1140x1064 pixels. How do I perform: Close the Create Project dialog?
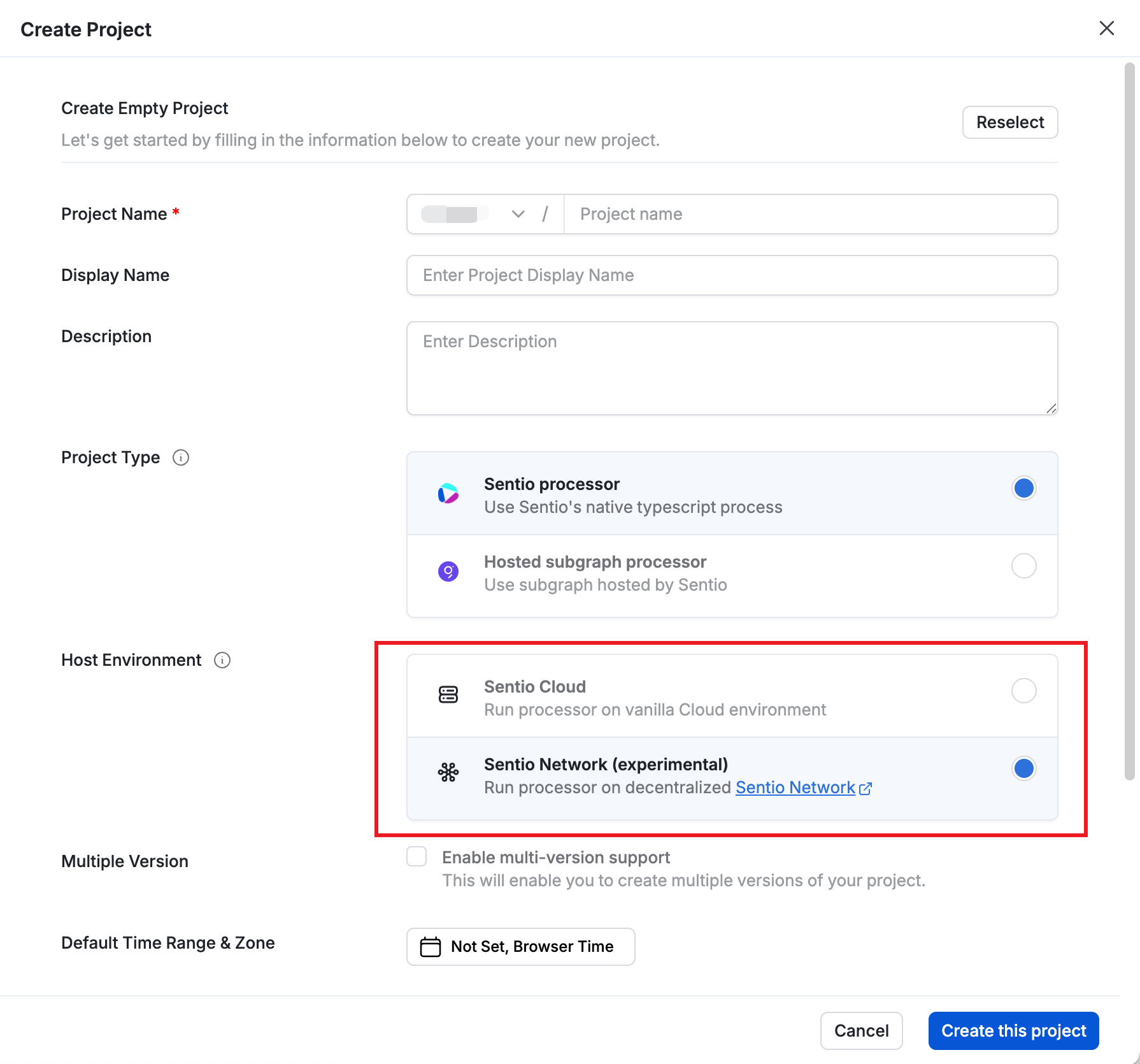1106,28
